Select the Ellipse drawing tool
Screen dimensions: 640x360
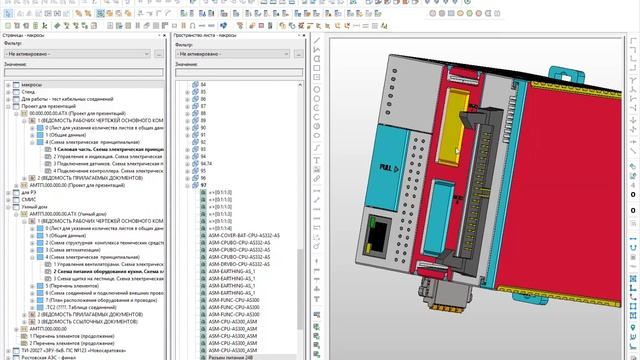coord(317,136)
